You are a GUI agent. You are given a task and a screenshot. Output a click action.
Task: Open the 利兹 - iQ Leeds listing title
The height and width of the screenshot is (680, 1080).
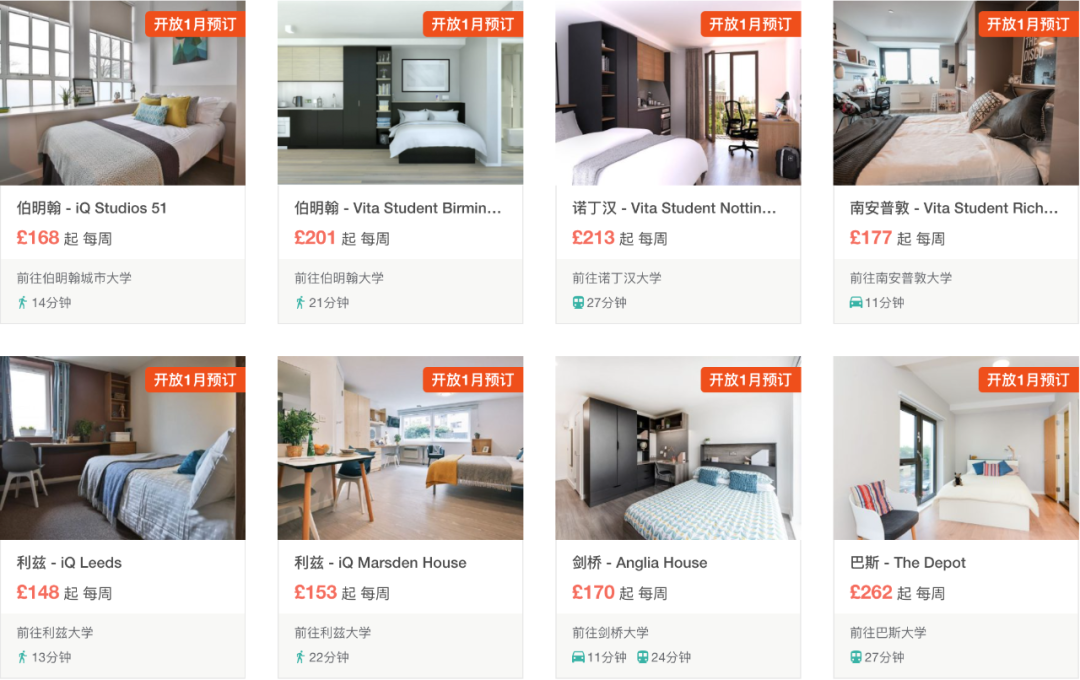[x=69, y=563]
